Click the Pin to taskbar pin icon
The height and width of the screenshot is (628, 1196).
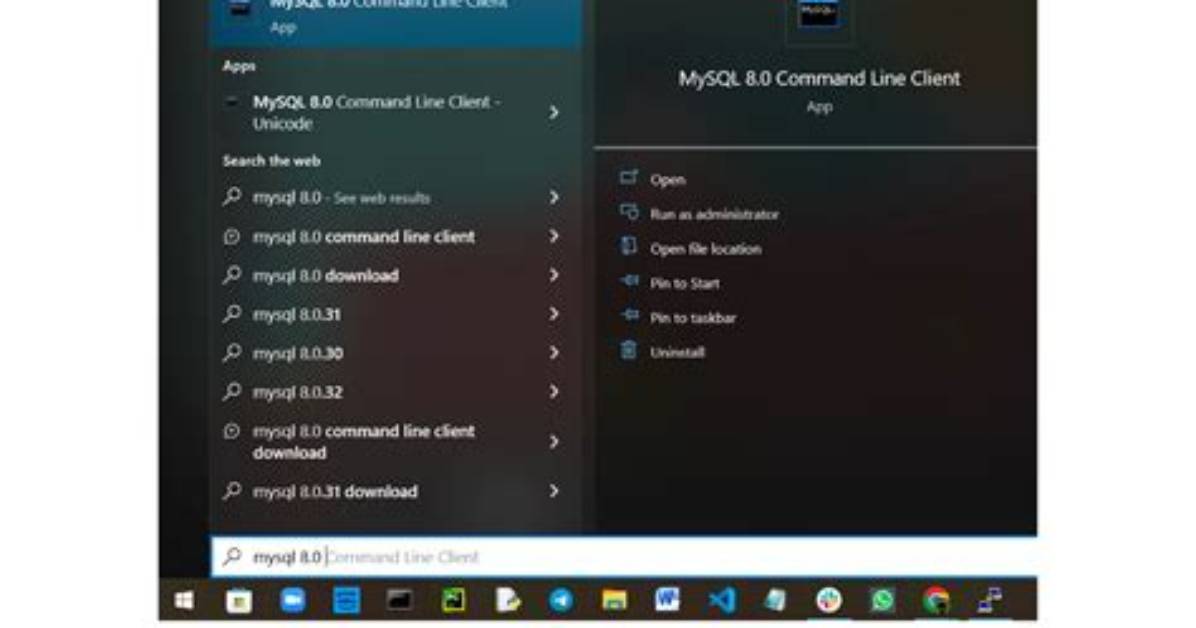(629, 315)
